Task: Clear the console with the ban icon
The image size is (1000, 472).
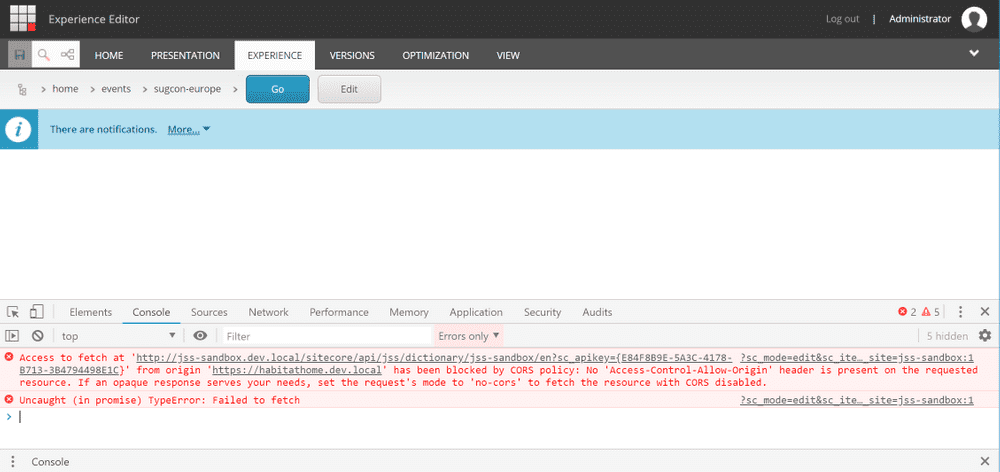Action: 38,336
